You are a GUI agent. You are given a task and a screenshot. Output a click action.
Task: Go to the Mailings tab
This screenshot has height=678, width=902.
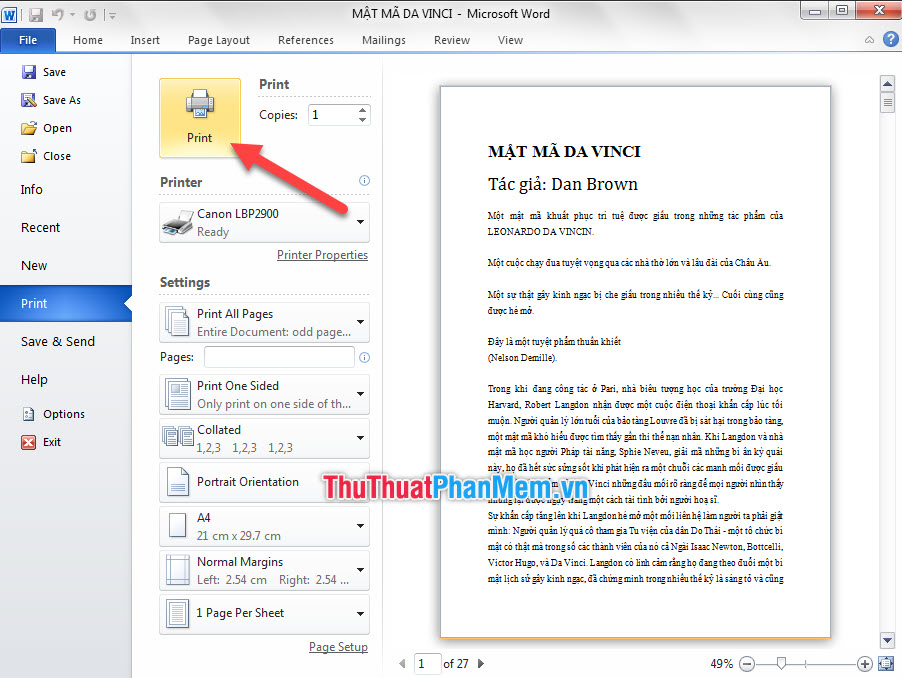[x=384, y=40]
